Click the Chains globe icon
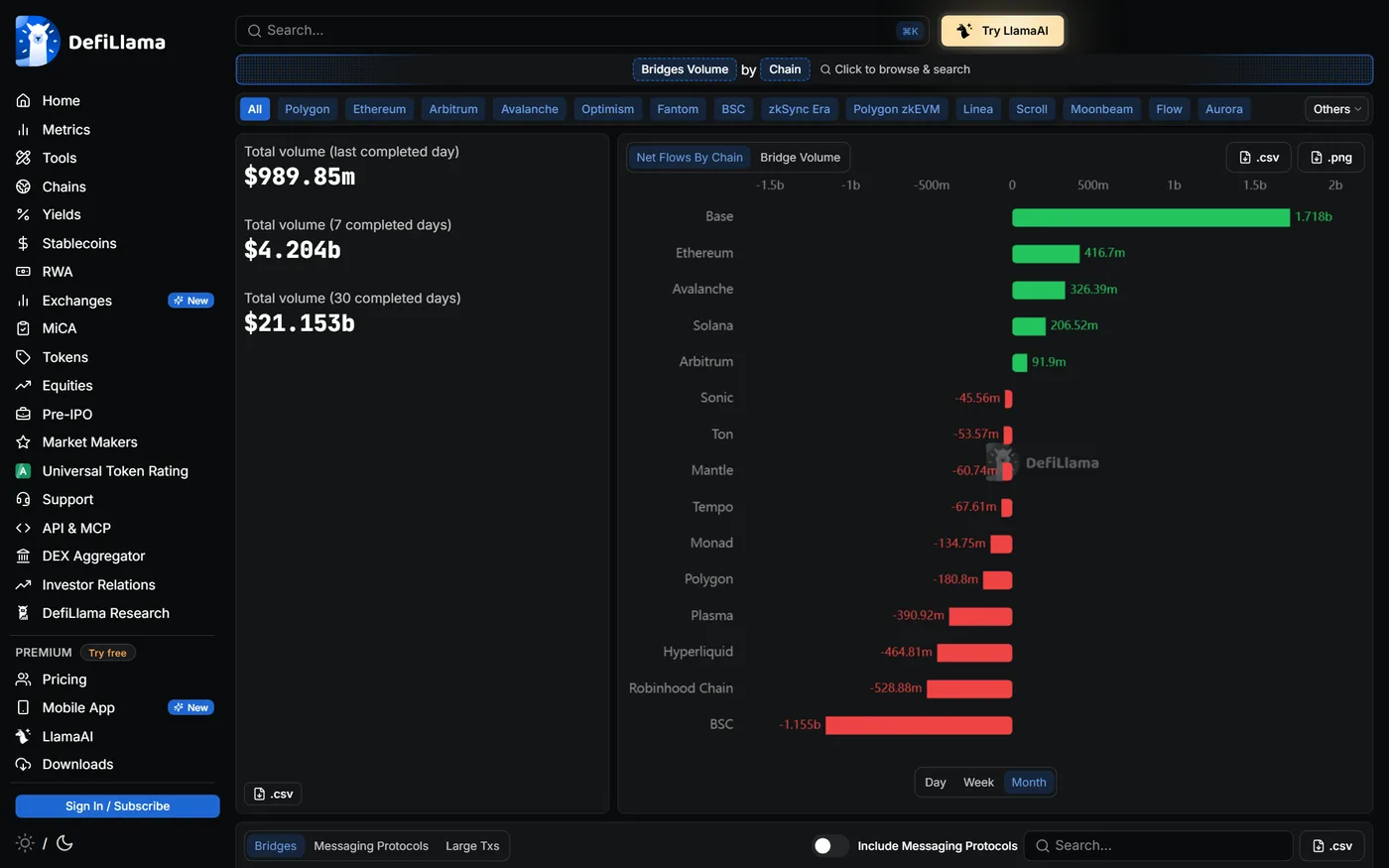Viewport: 1389px width, 868px height. [23, 186]
